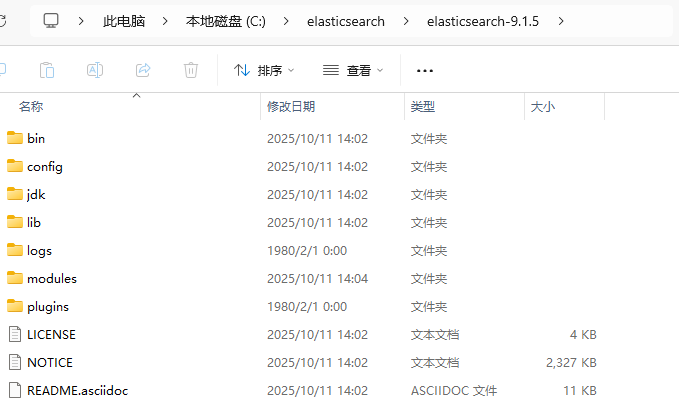Click the config folder icon

[15, 166]
